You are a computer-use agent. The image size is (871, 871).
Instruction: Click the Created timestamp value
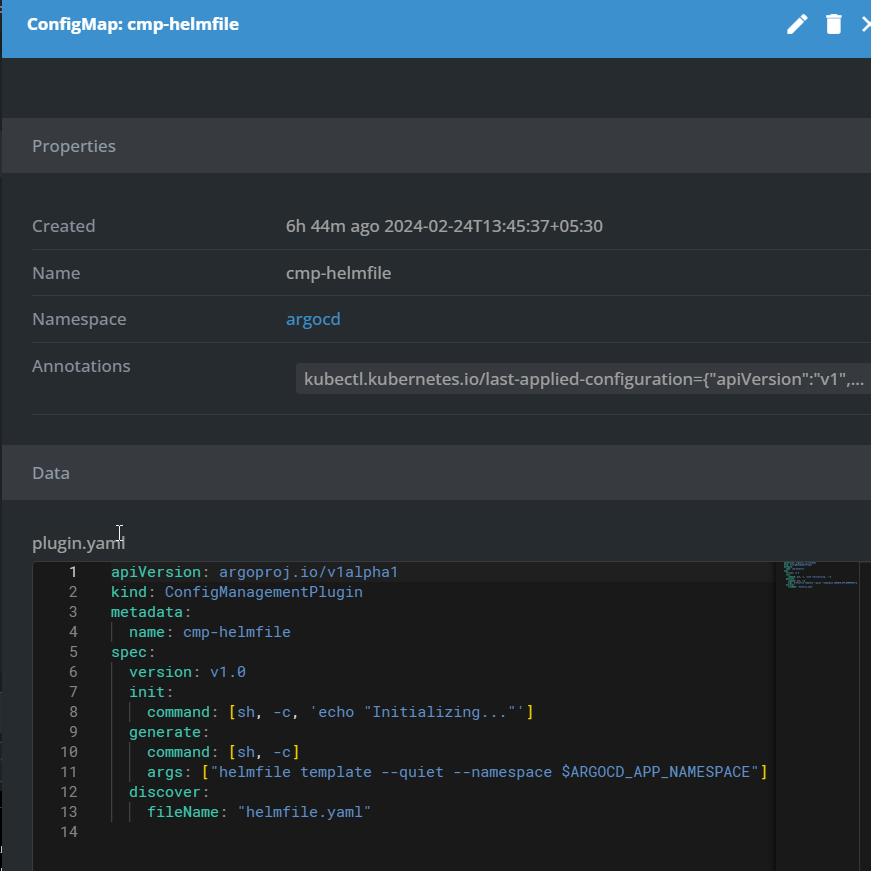click(x=444, y=225)
